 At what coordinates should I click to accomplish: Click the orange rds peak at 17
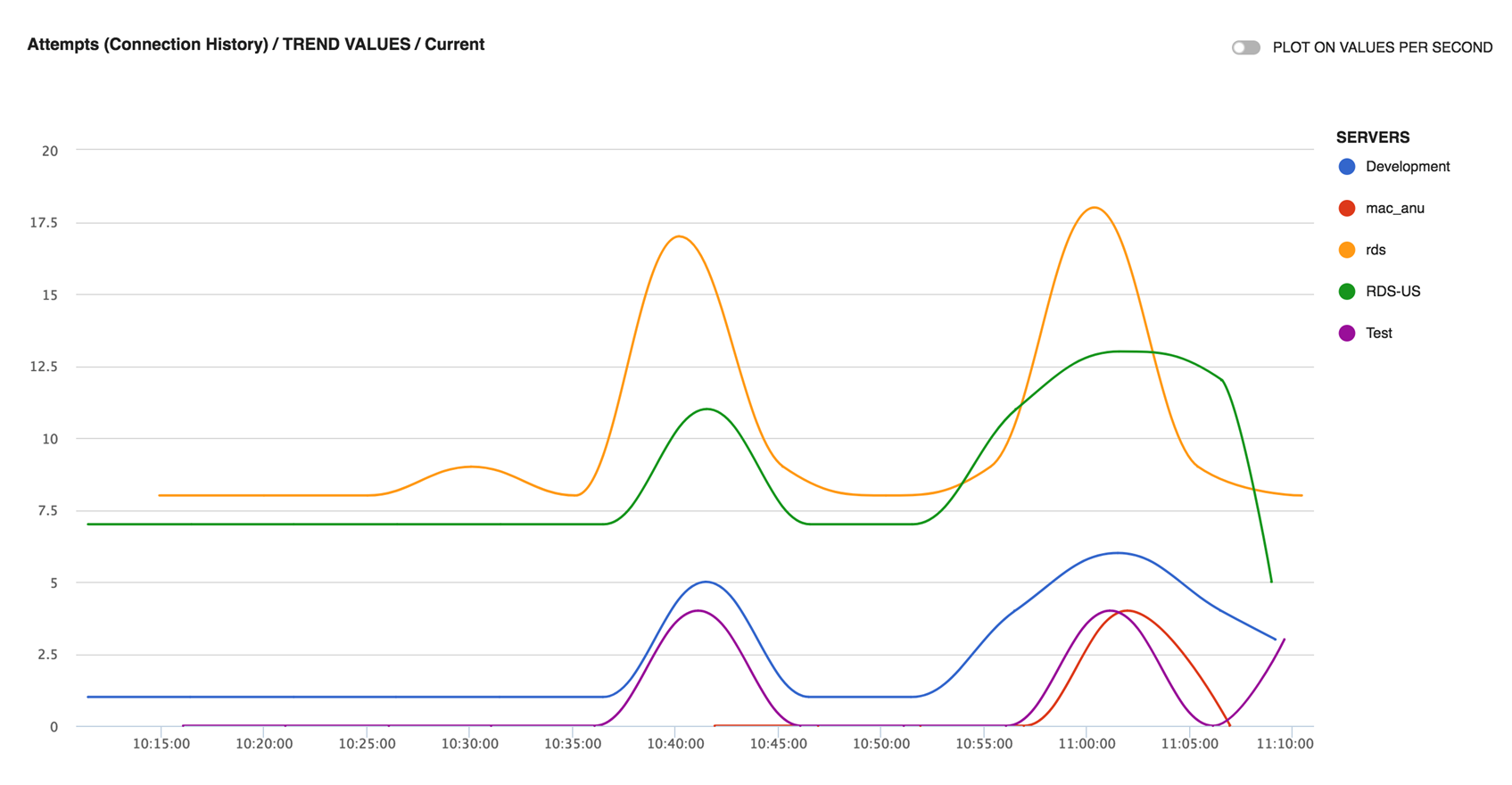coord(680,236)
